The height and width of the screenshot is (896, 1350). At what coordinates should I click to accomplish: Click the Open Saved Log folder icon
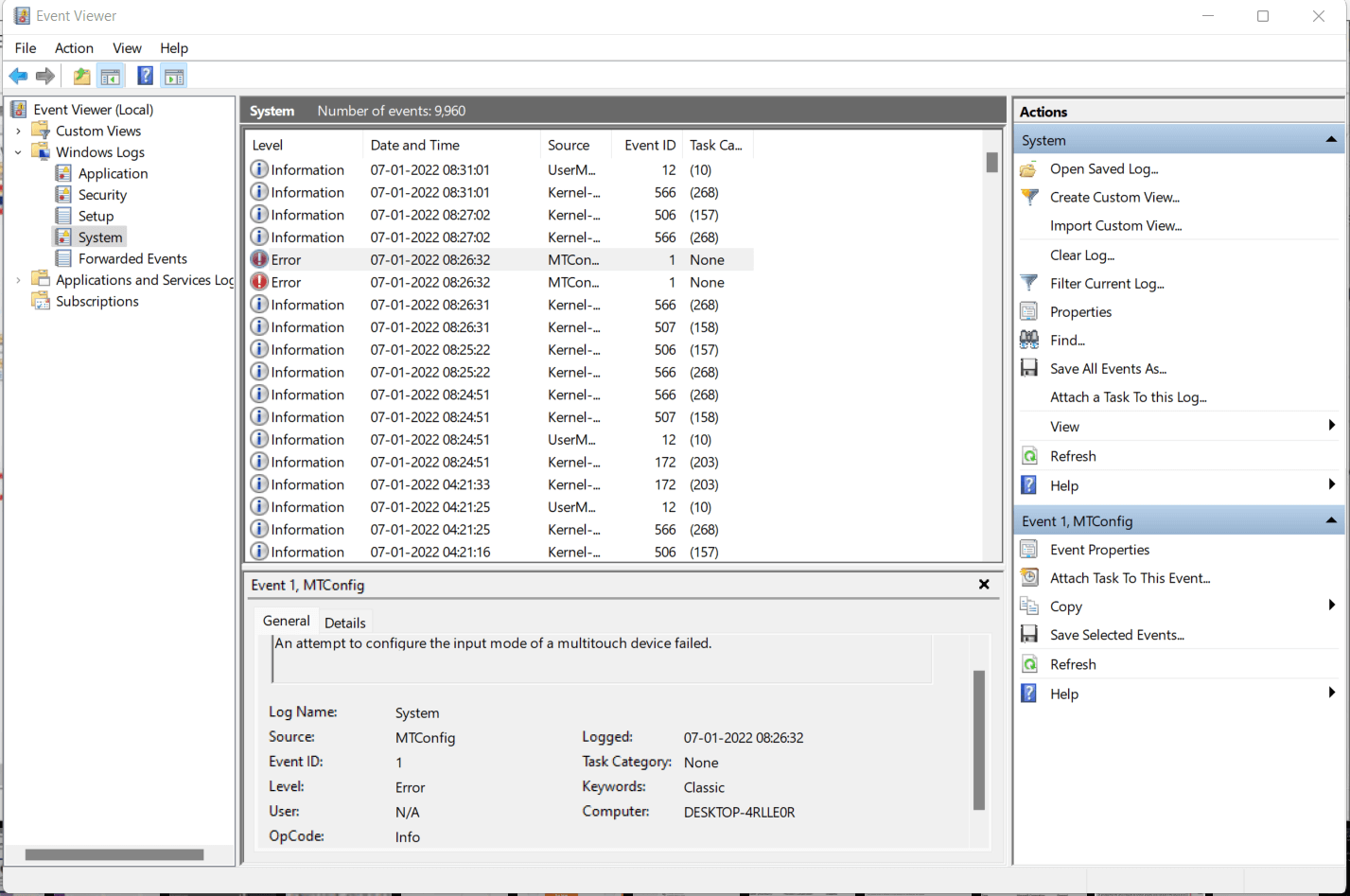click(1030, 168)
